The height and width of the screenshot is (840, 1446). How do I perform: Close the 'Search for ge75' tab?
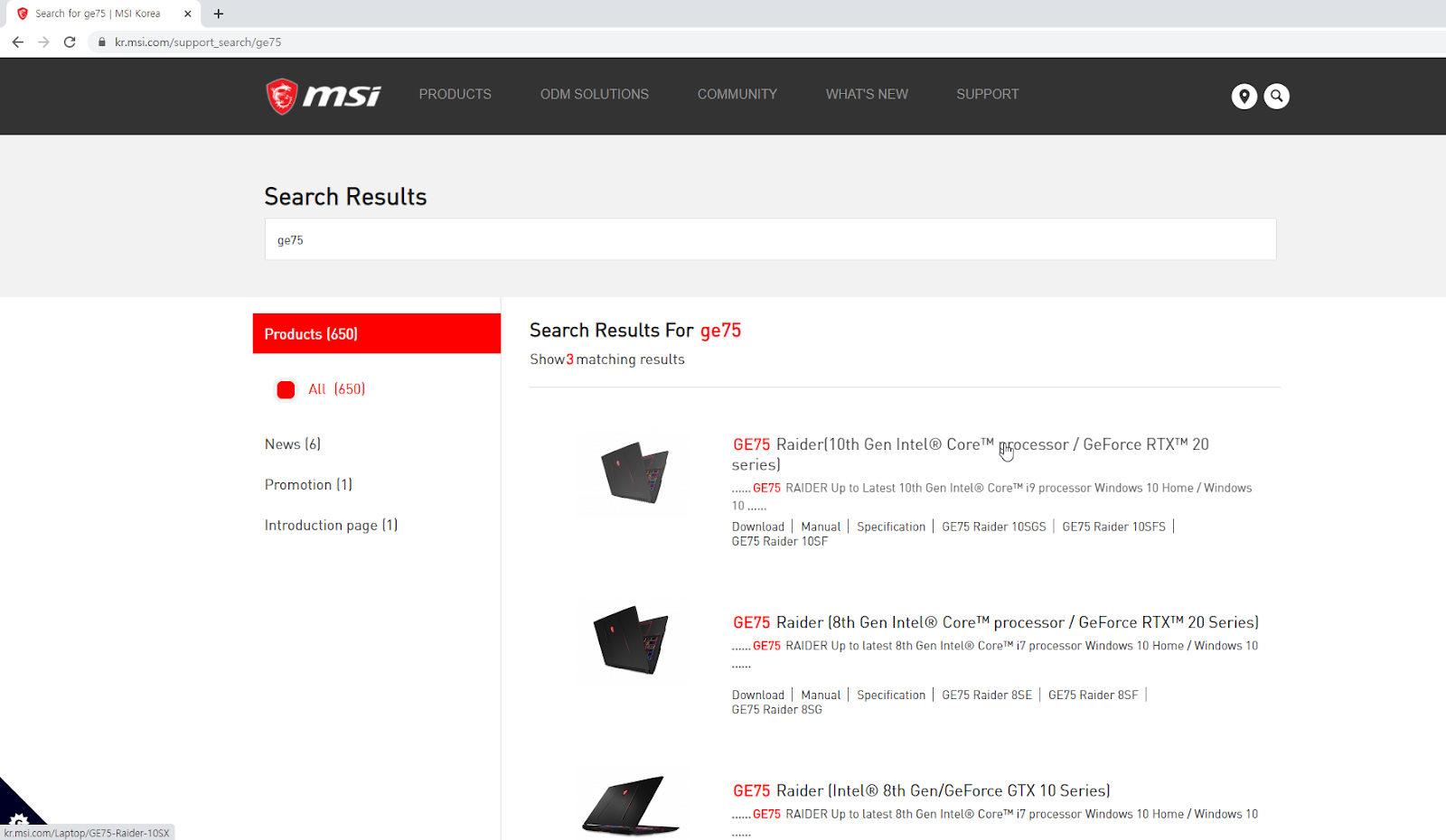(x=188, y=14)
